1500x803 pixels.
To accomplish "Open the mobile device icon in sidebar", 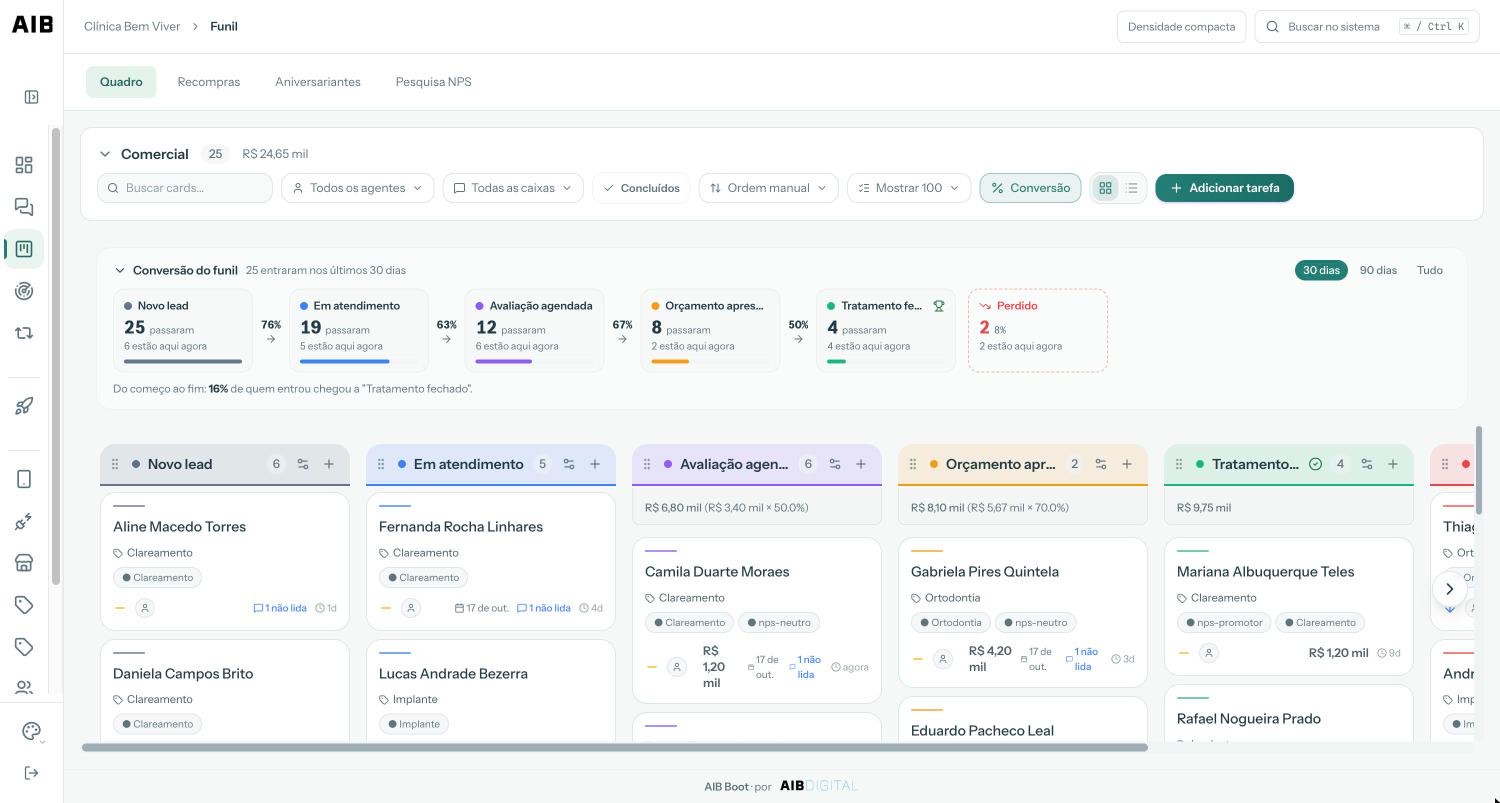I will click(24, 479).
